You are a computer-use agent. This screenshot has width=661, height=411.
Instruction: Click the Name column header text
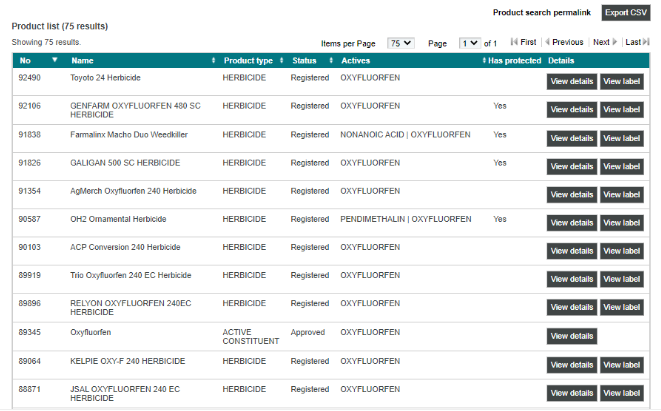point(82,61)
